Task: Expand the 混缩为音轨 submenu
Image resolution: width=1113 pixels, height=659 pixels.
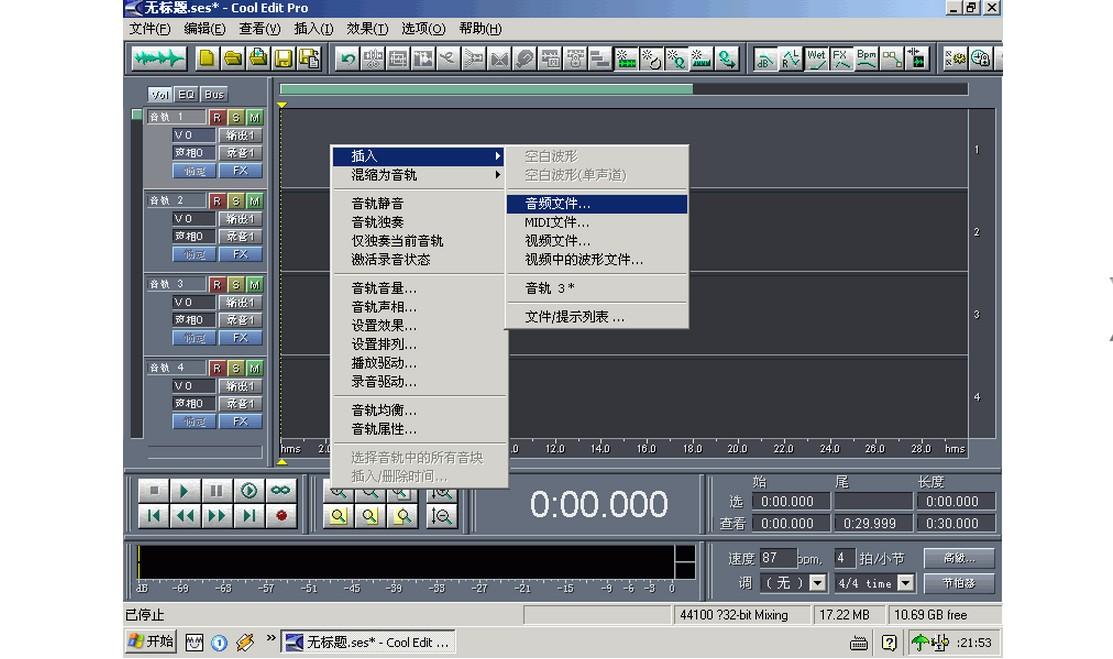Action: pos(420,175)
